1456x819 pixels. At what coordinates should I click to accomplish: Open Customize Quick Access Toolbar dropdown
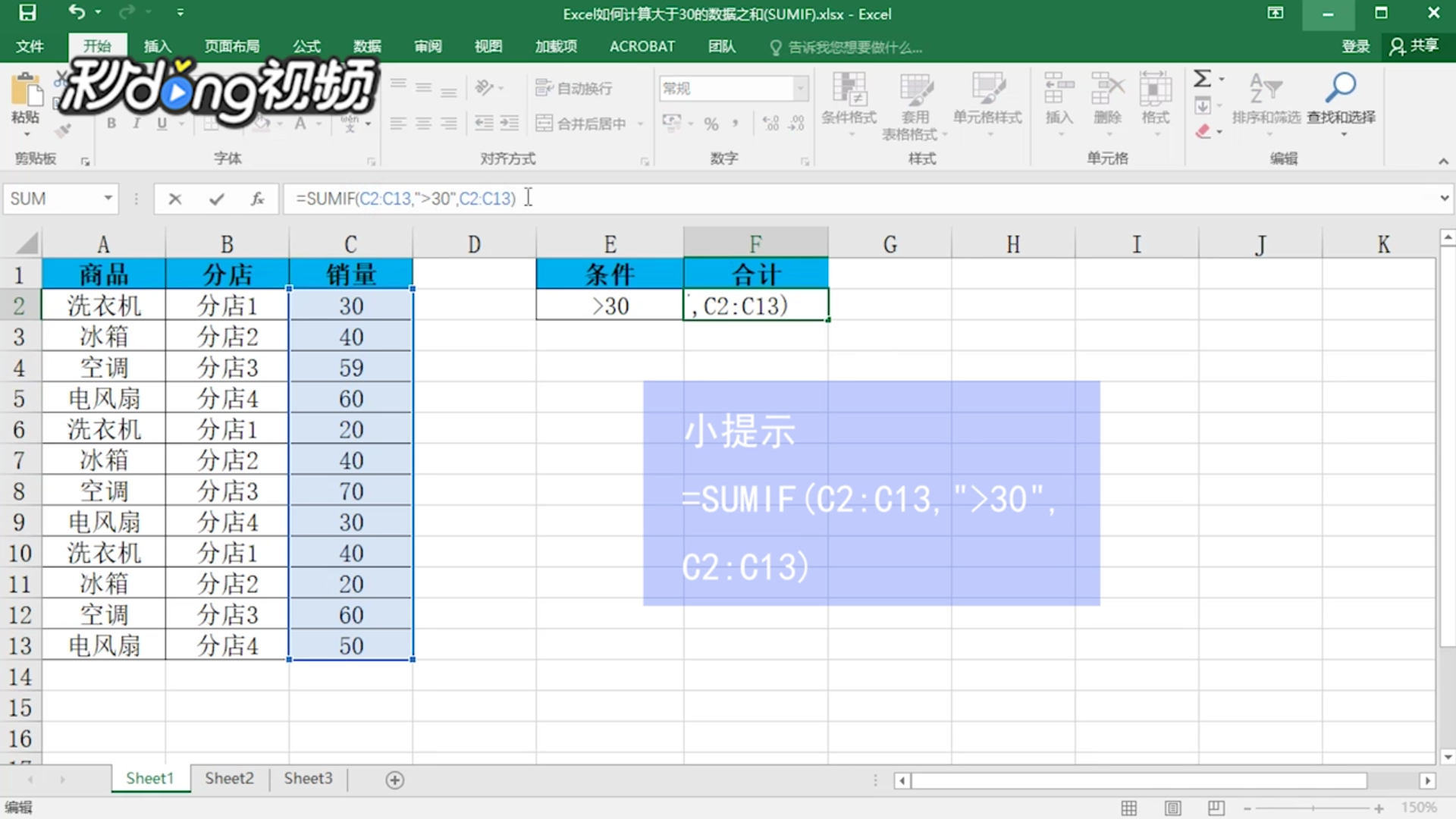[180, 13]
